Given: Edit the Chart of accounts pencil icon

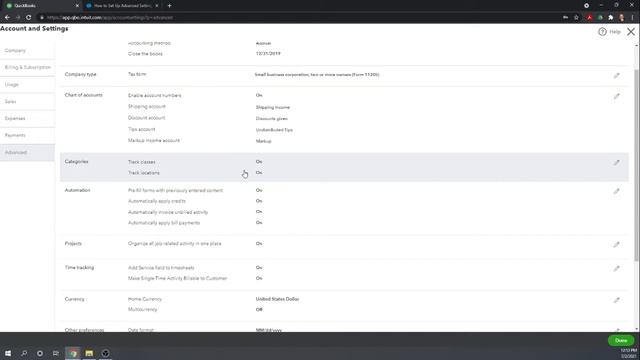Looking at the screenshot, I should 616,96.
